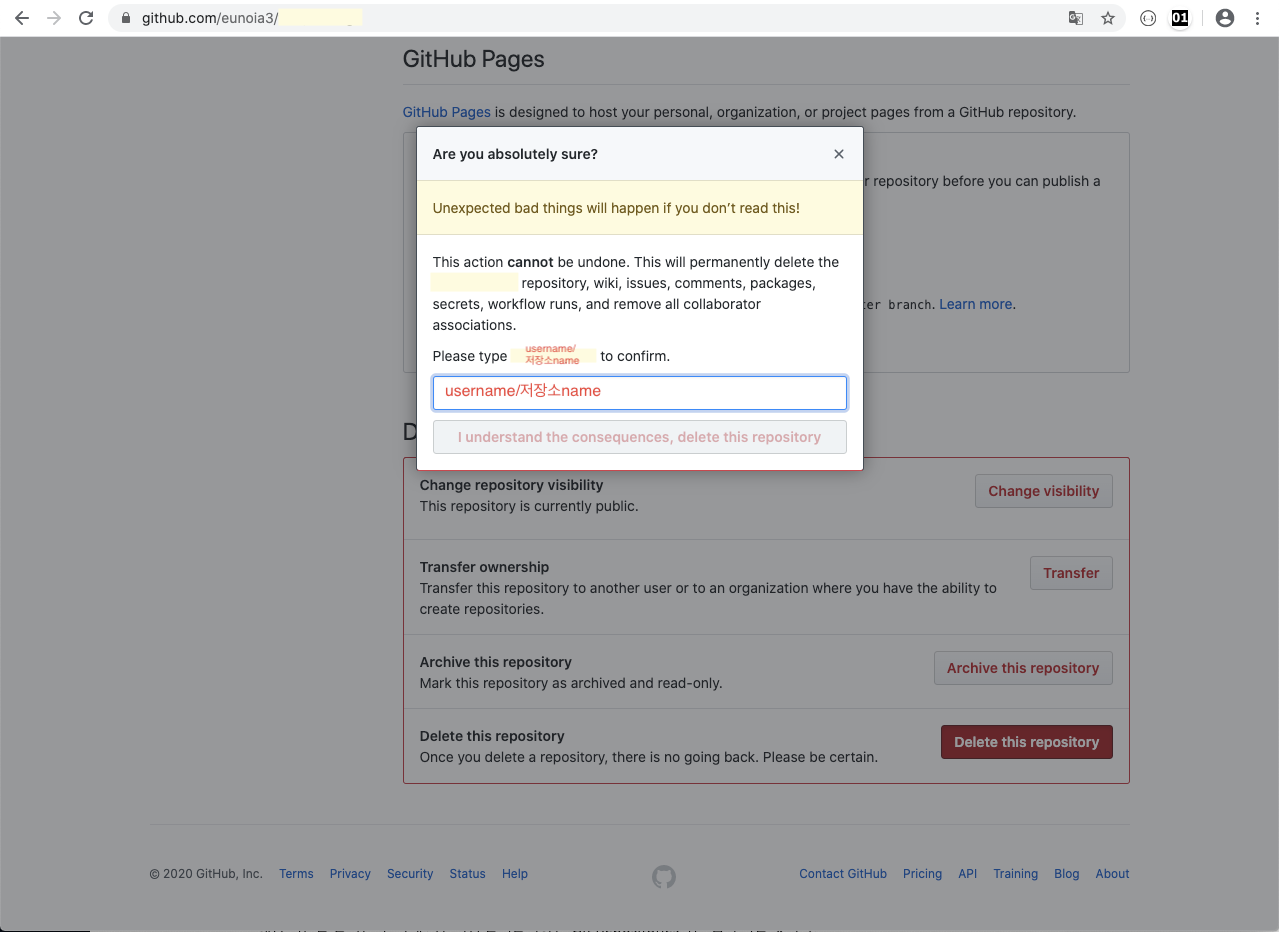The height and width of the screenshot is (932, 1279).
Task: Open the black 01 extension icon
Action: click(1180, 18)
